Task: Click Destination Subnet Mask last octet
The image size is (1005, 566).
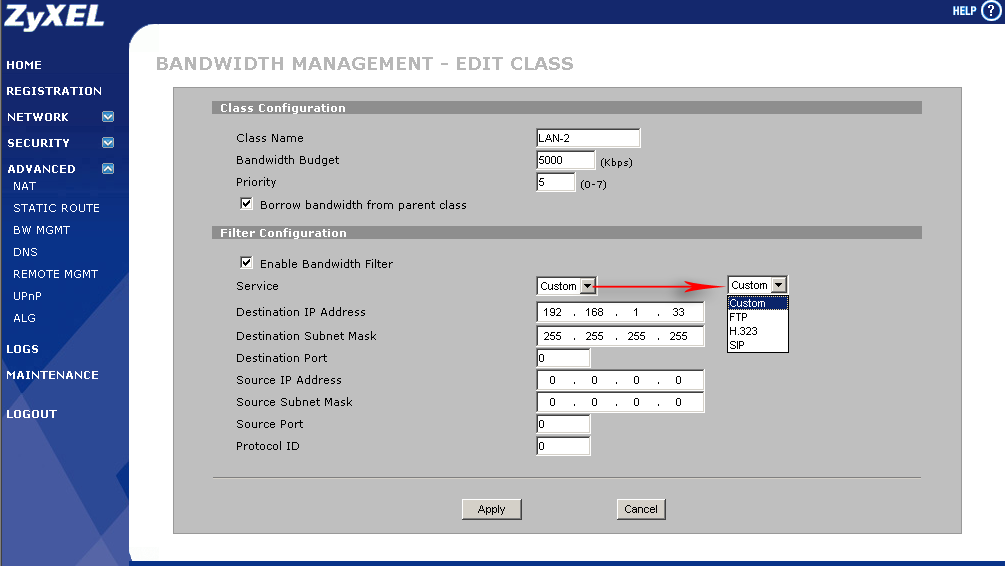Action: click(x=678, y=336)
